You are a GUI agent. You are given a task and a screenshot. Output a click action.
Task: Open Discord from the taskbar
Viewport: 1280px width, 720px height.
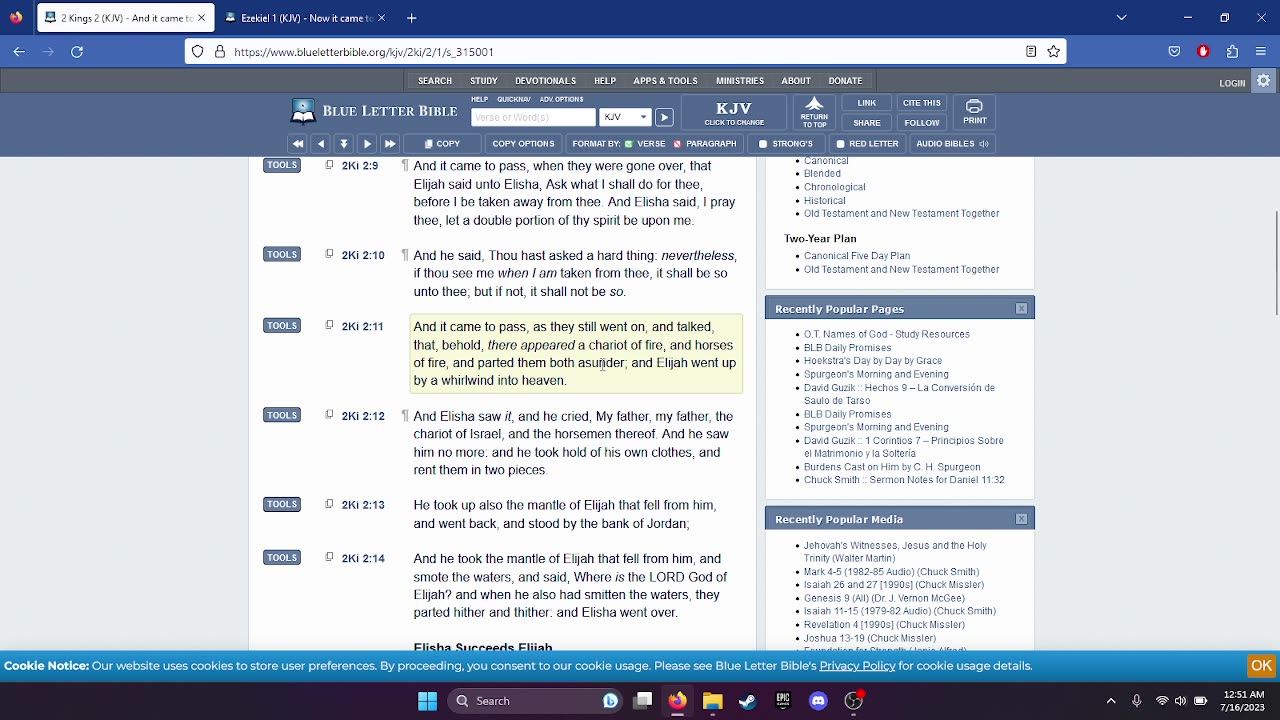[x=818, y=701]
